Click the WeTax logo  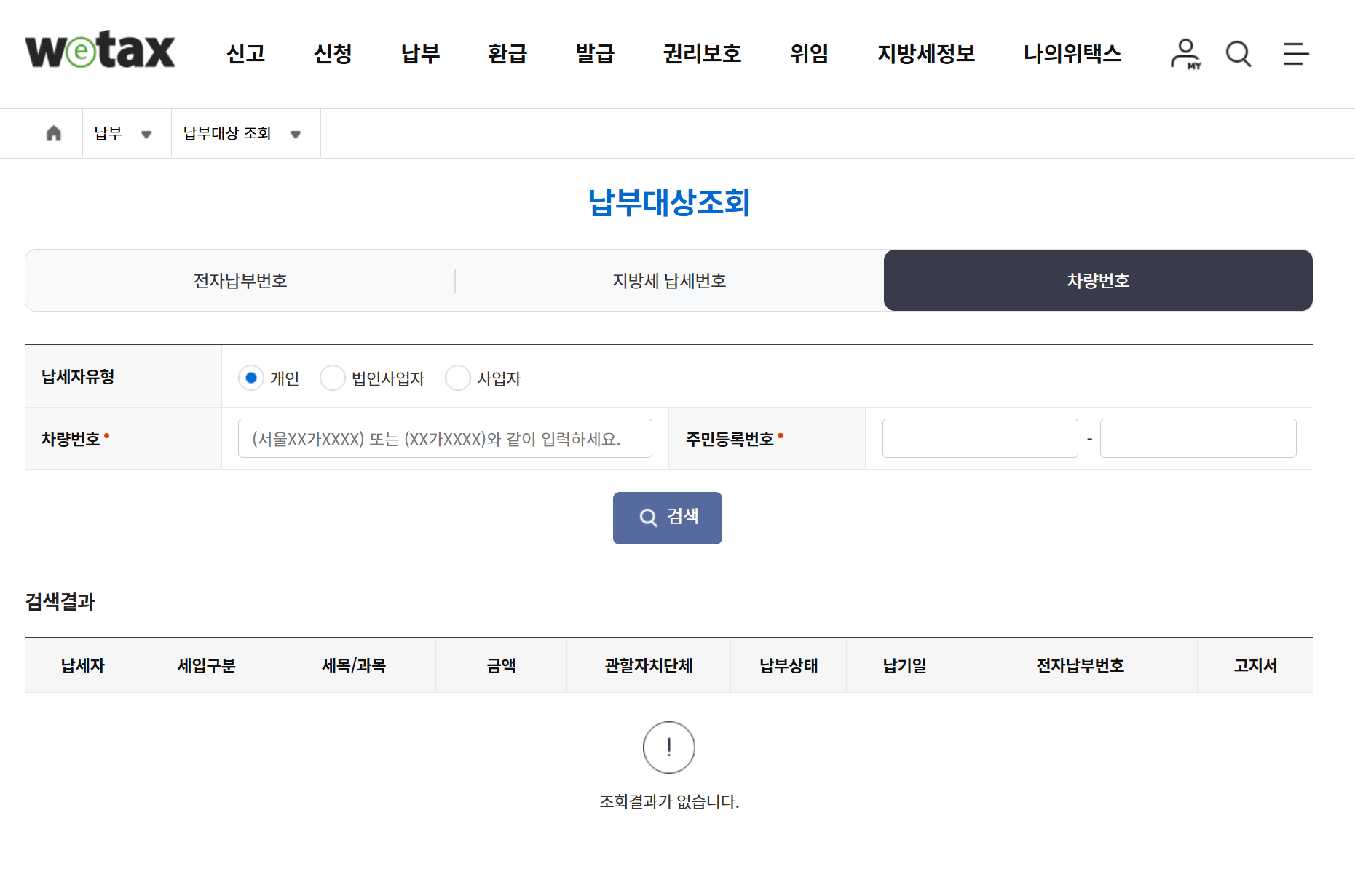99,51
